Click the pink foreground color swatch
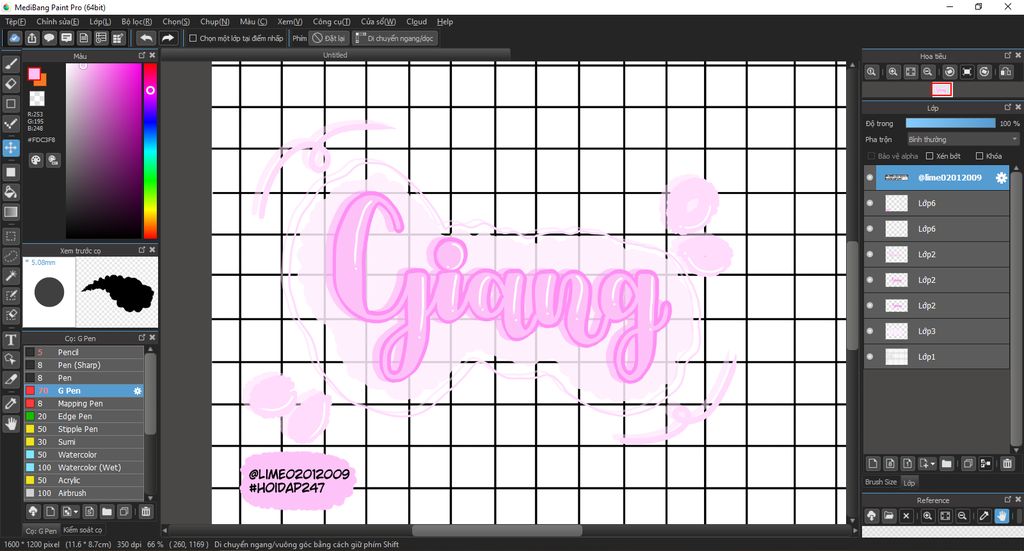This screenshot has width=1024, height=551. click(x=34, y=74)
